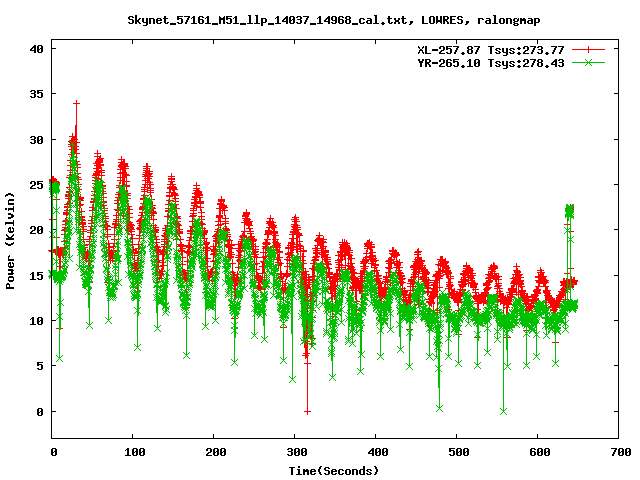Screen dimensions: 640x480
Task: Click the Time(Seconds) axis label
Action: [x=334, y=471]
